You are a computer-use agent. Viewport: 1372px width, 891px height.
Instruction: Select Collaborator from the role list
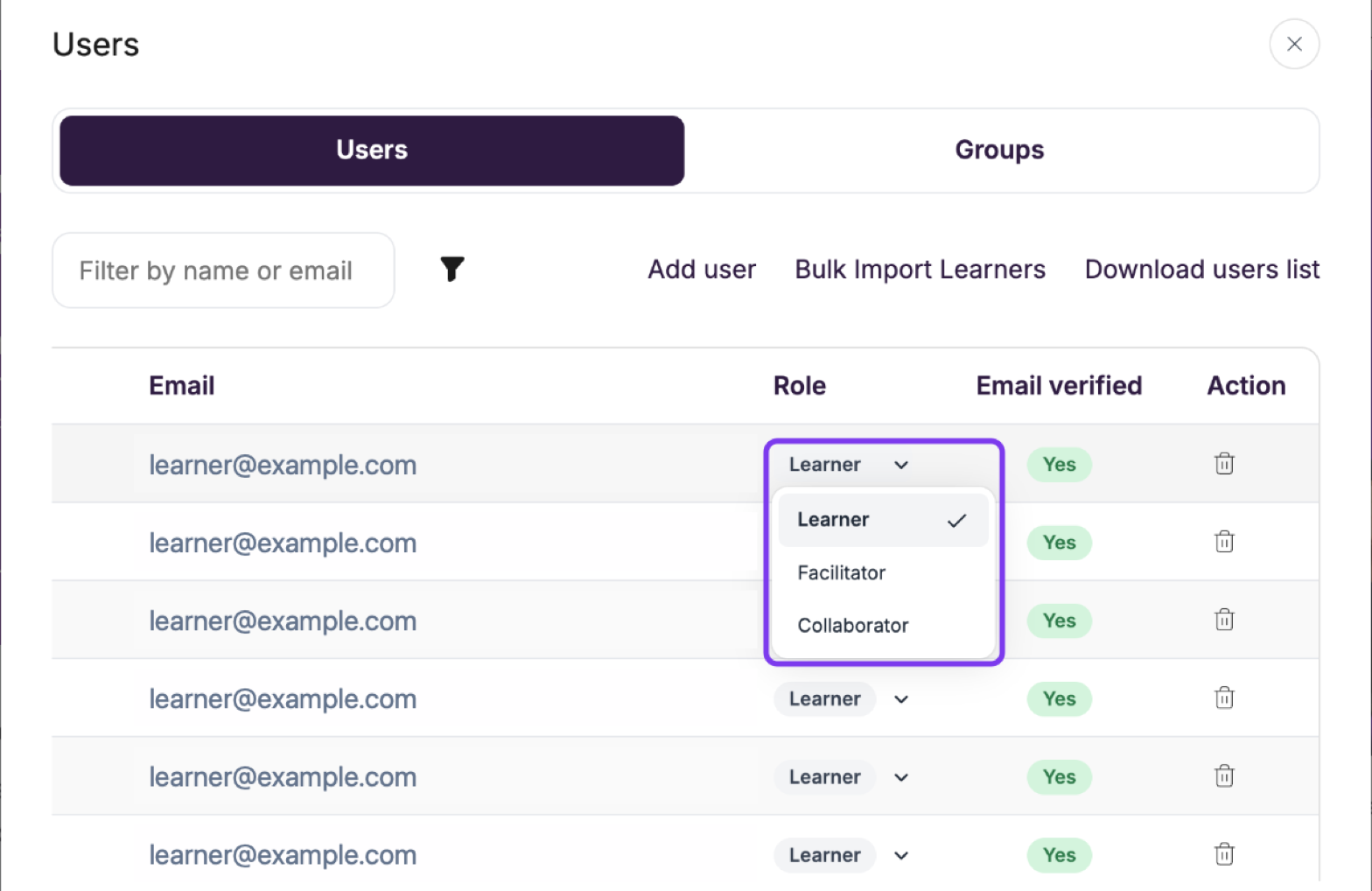pyautogui.click(x=883, y=626)
